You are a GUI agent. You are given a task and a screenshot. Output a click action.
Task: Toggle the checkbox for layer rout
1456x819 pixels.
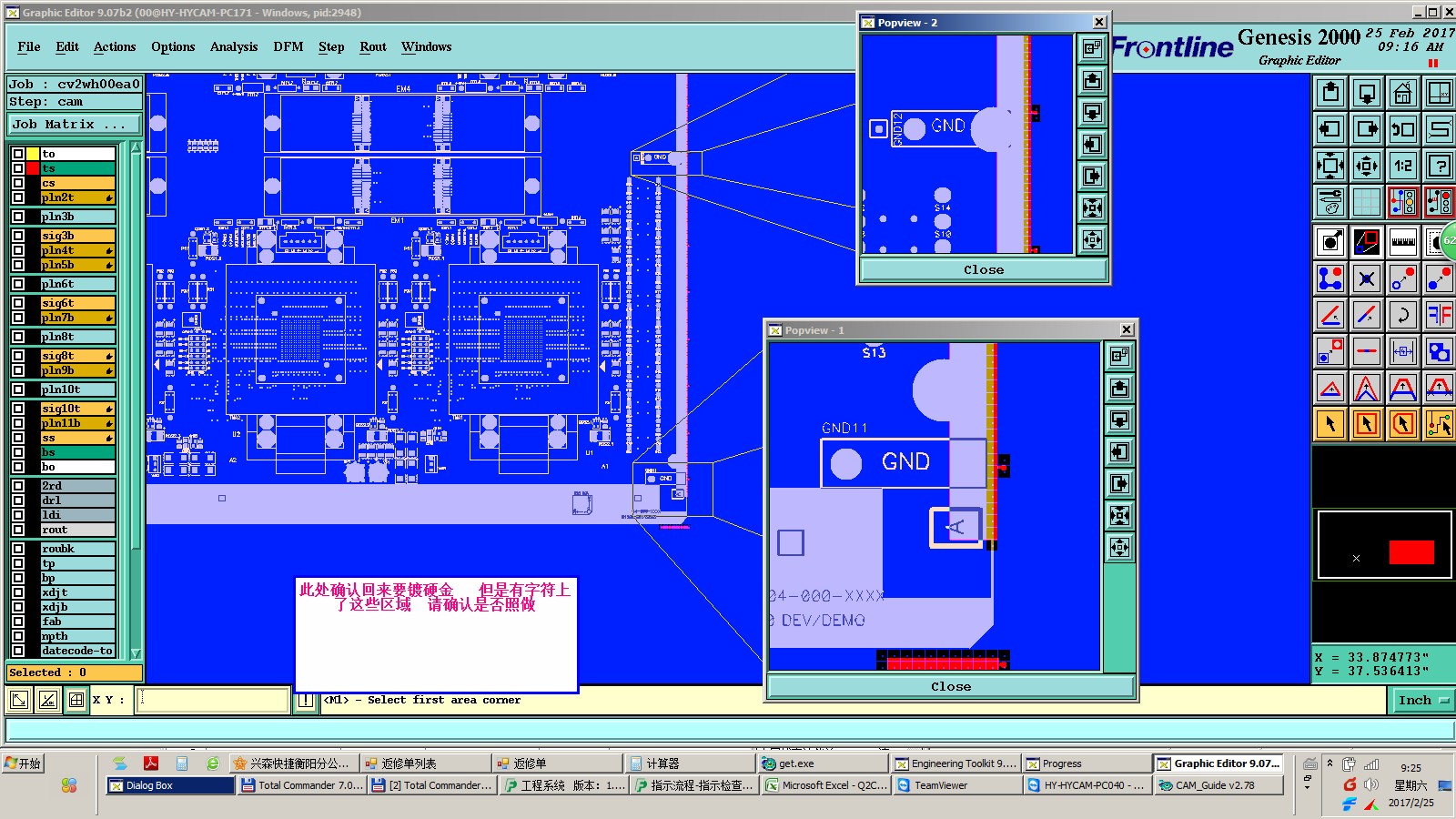tap(18, 530)
